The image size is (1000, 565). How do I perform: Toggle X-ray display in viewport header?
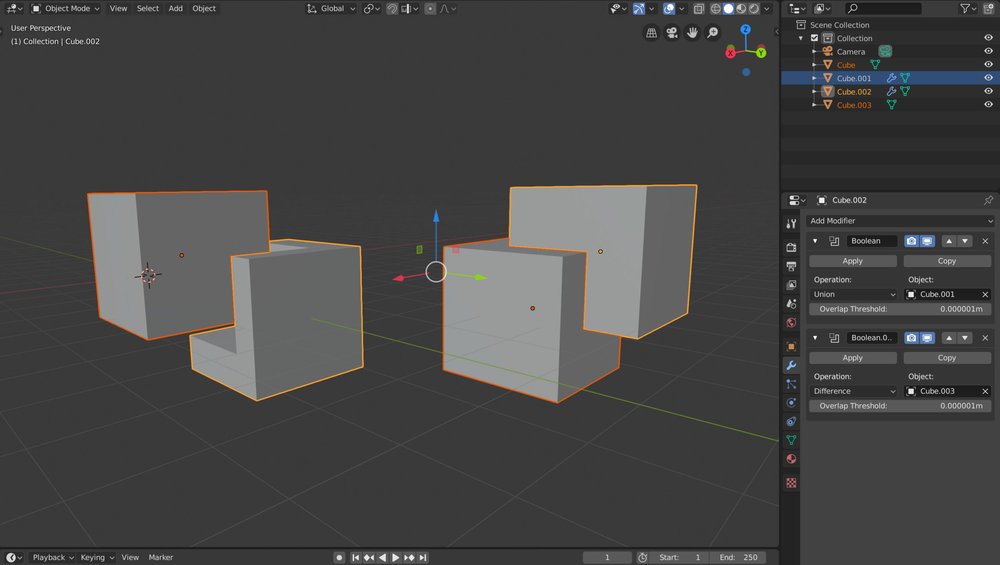[x=698, y=9]
